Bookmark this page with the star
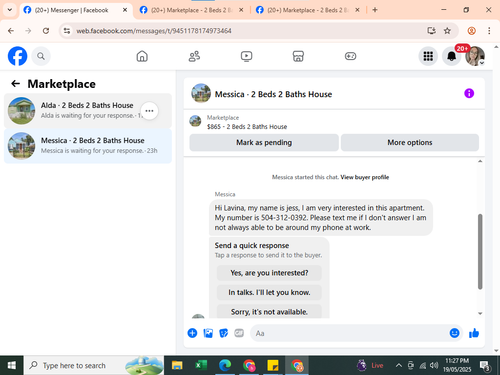The height and width of the screenshot is (375, 500). point(447,31)
